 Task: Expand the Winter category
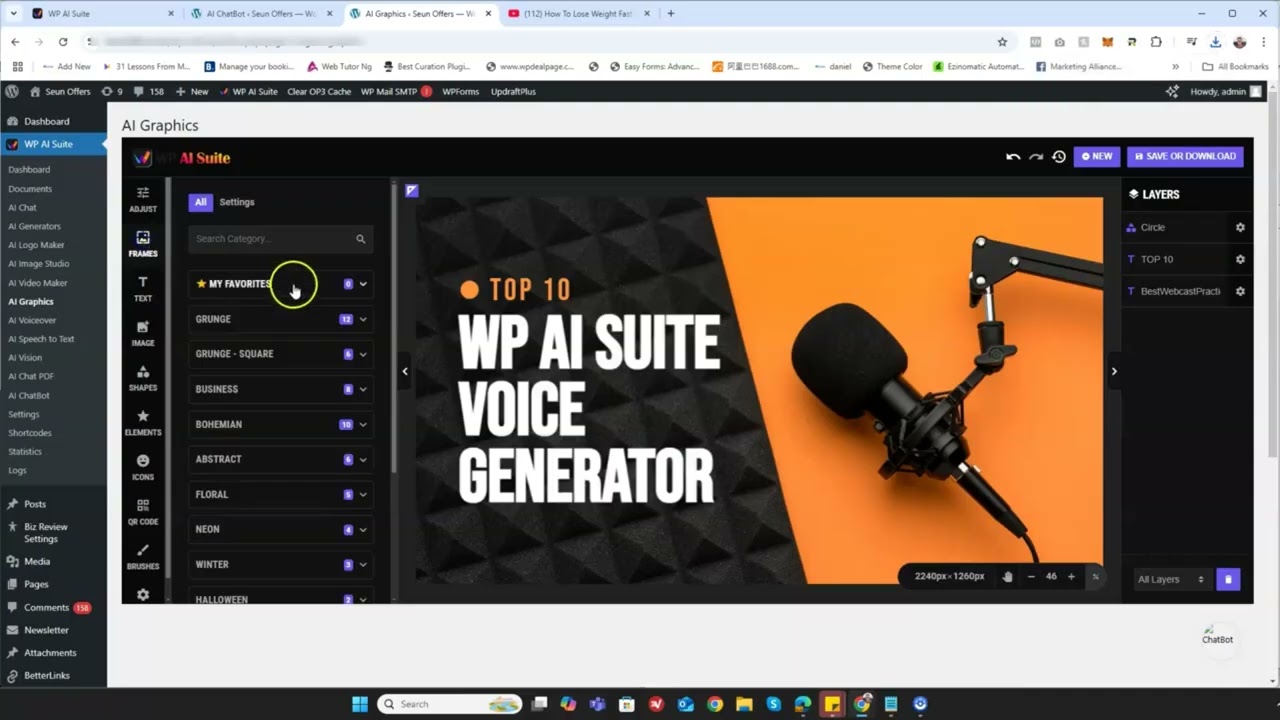click(280, 564)
